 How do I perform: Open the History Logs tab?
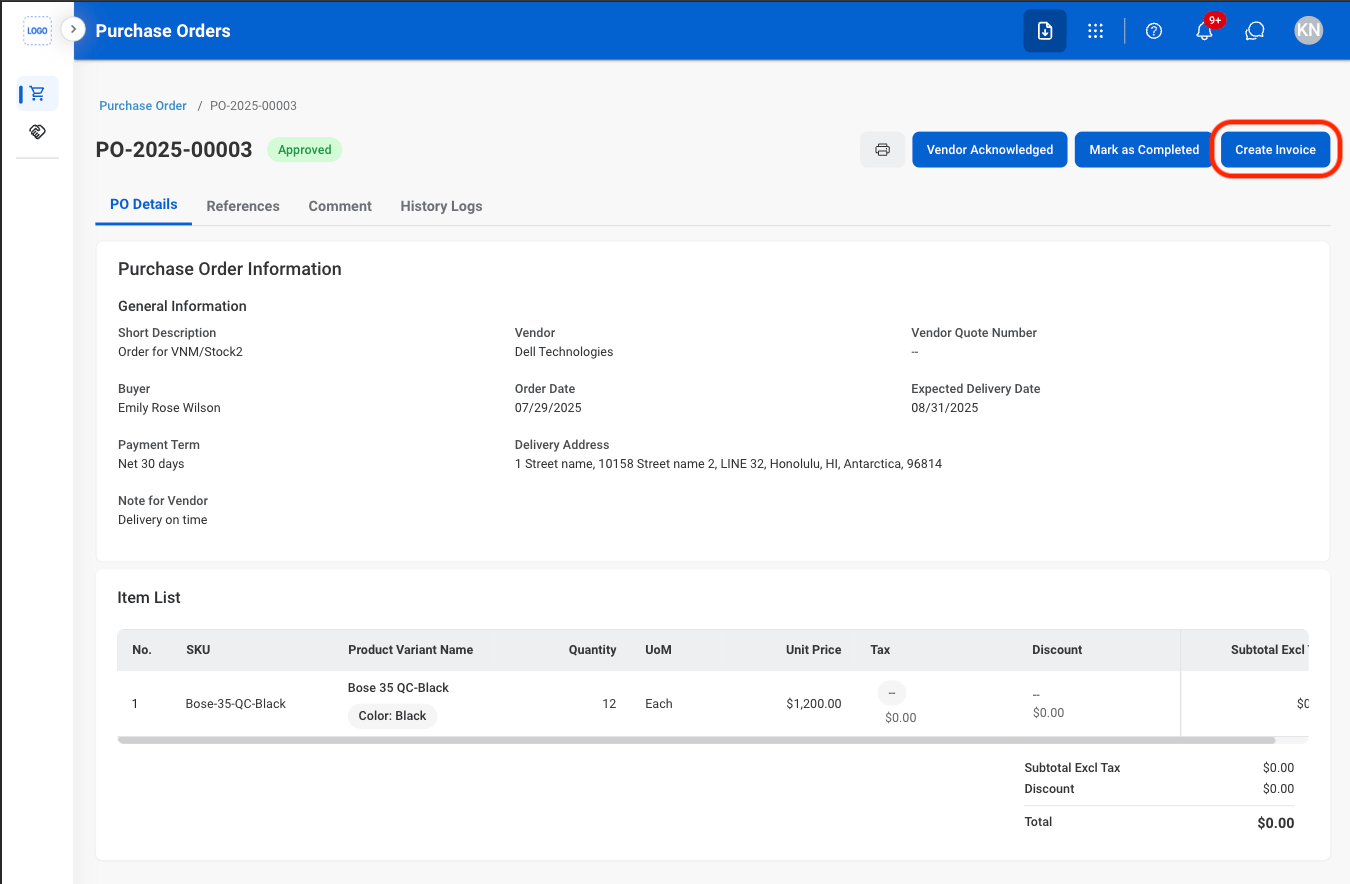click(x=441, y=206)
